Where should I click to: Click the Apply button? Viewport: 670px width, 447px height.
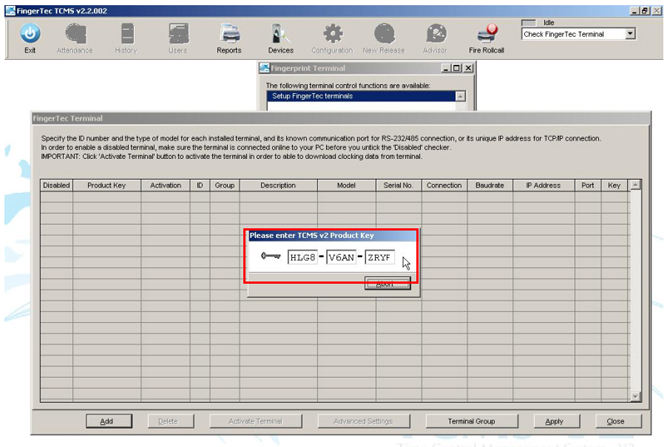[x=556, y=421]
